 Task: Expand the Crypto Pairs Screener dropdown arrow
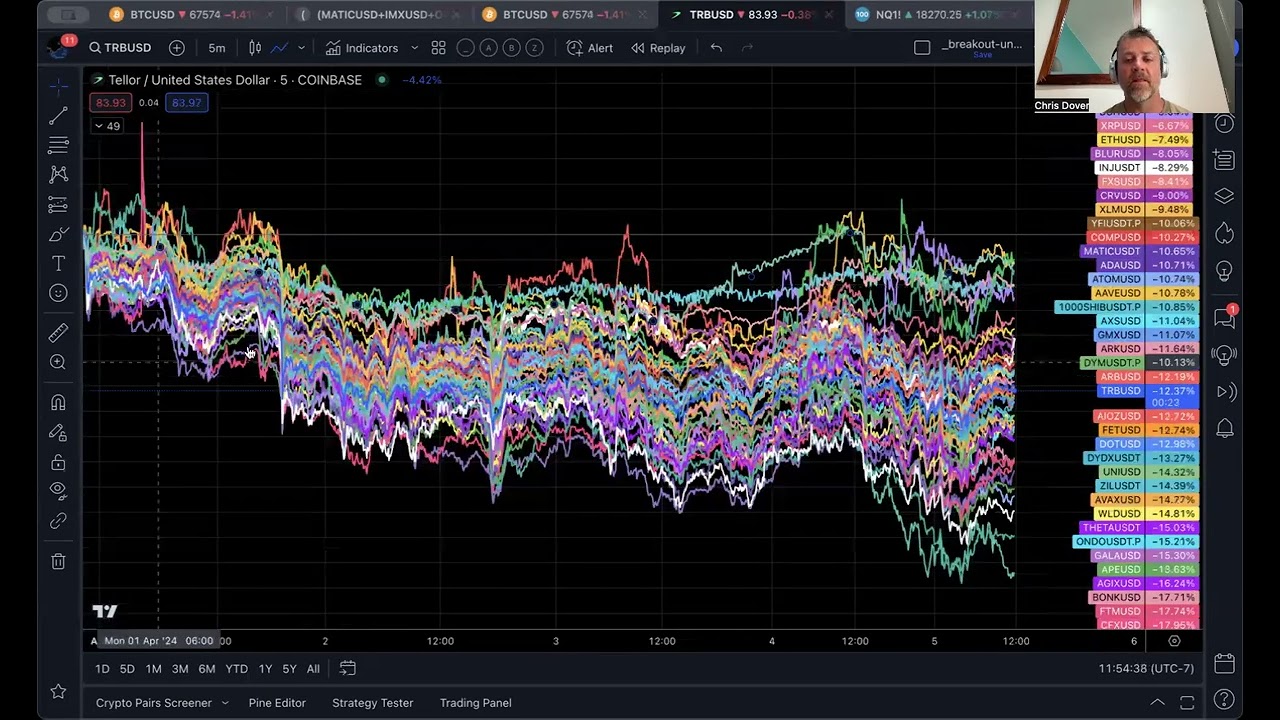tap(225, 703)
